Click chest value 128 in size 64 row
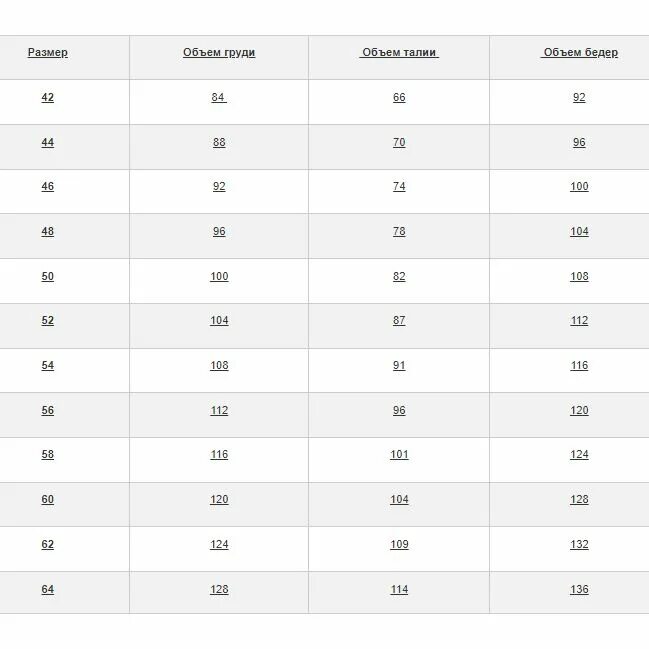The height and width of the screenshot is (649, 649). tap(219, 589)
